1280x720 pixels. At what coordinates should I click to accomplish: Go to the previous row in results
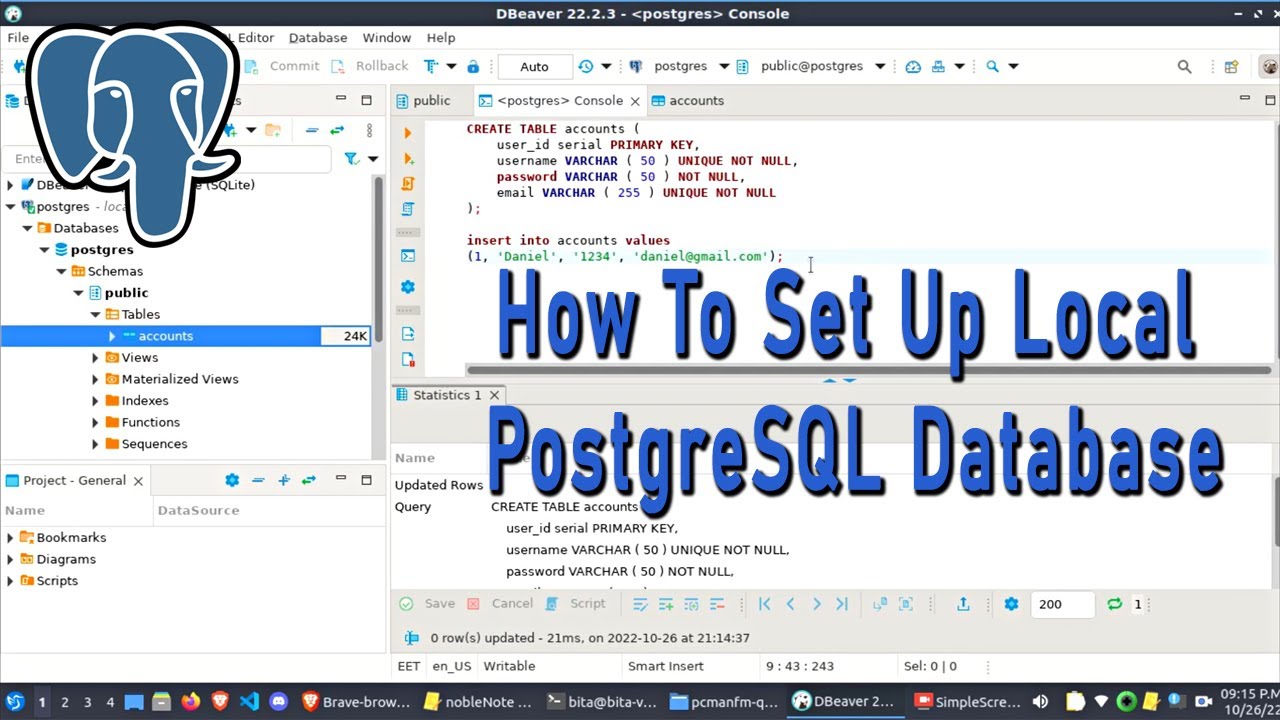(x=790, y=604)
